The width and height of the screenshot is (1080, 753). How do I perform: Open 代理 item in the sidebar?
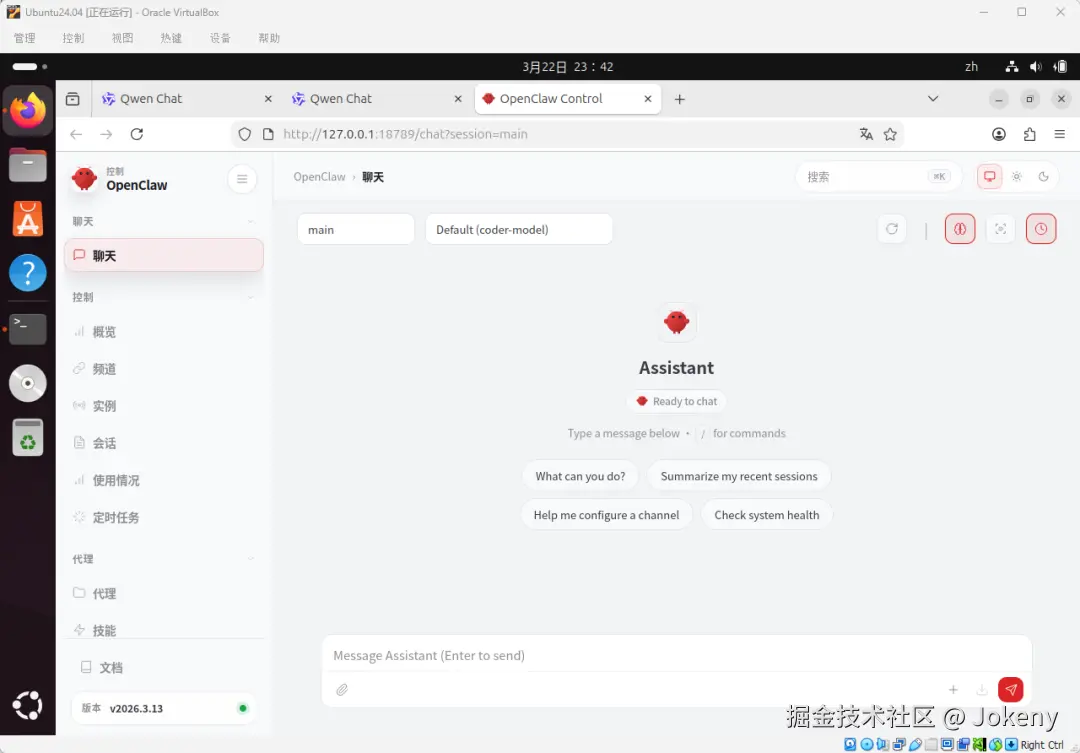pyautogui.click(x=163, y=594)
